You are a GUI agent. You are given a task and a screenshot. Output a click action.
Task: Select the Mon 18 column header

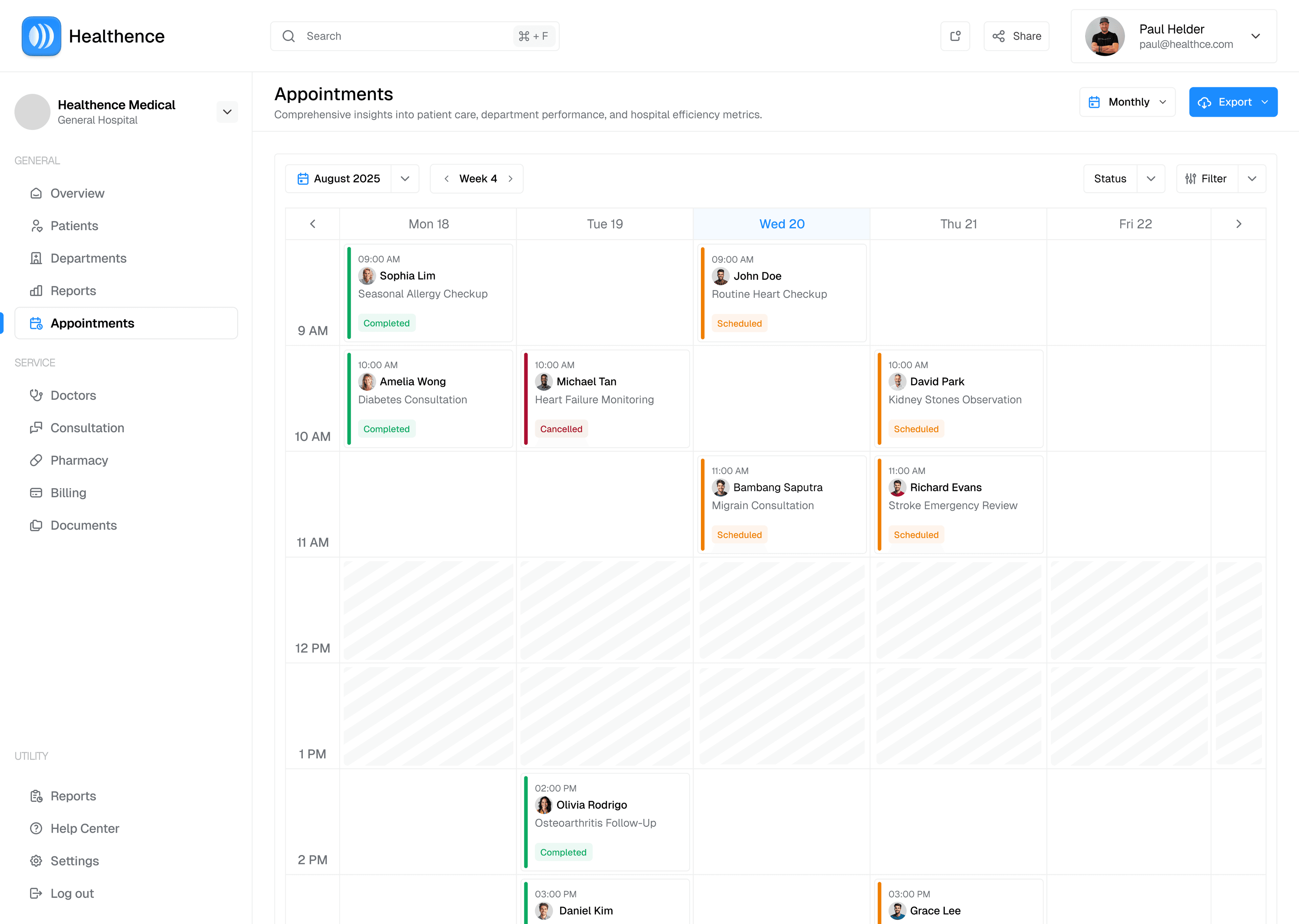(428, 224)
